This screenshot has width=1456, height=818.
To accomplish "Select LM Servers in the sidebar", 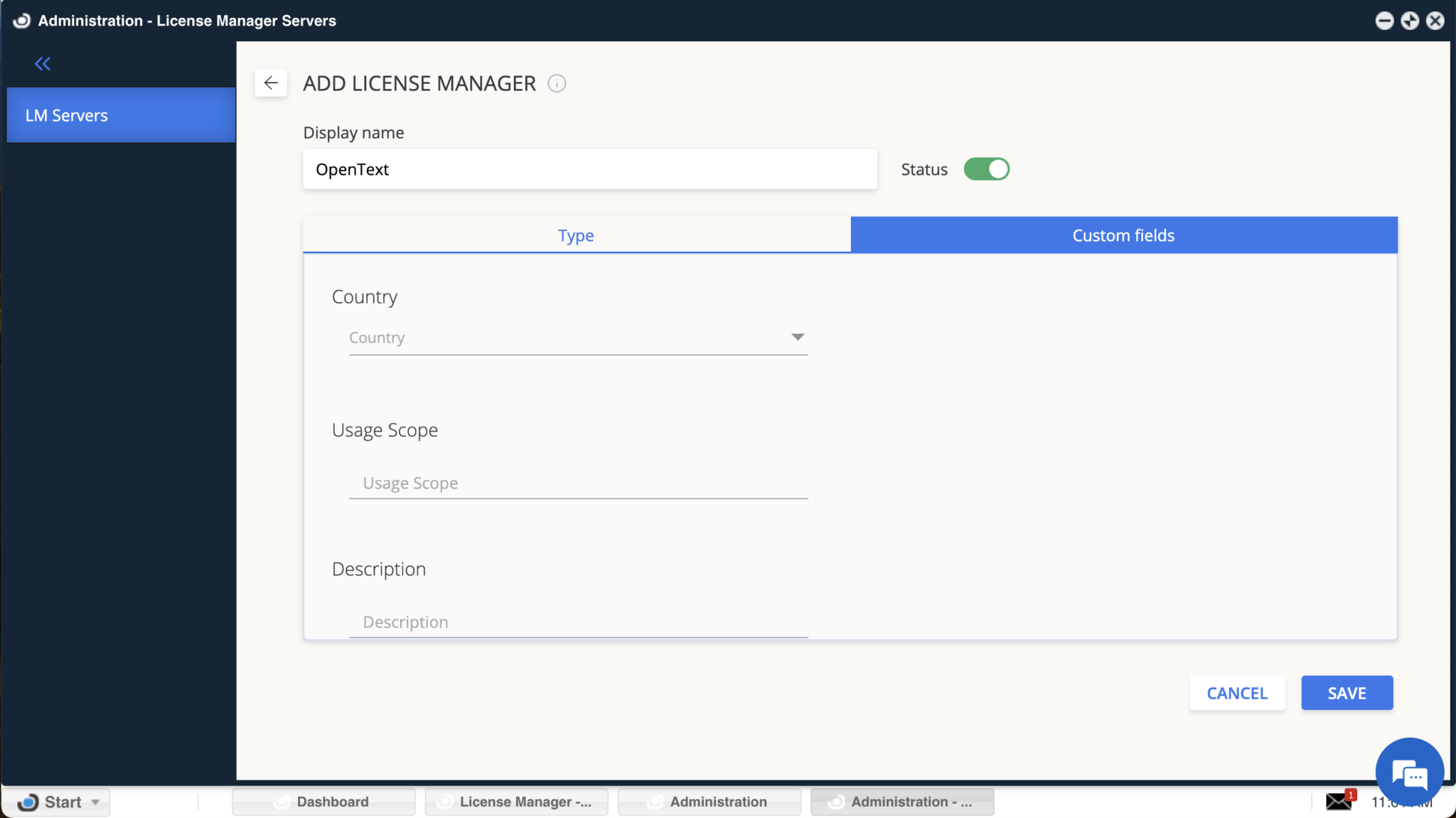I will tap(66, 115).
